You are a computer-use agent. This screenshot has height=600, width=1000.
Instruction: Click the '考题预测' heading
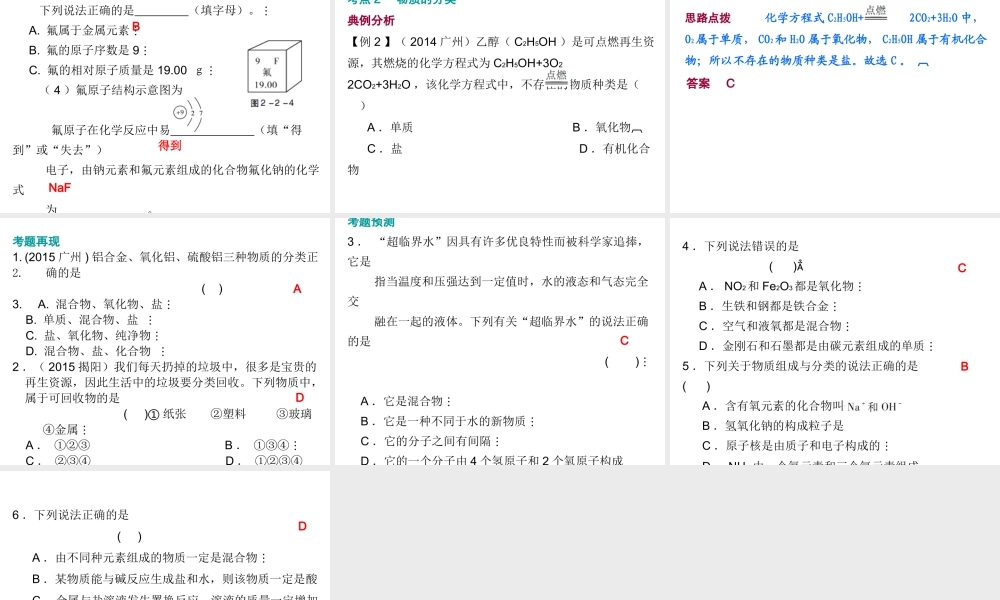(371, 223)
